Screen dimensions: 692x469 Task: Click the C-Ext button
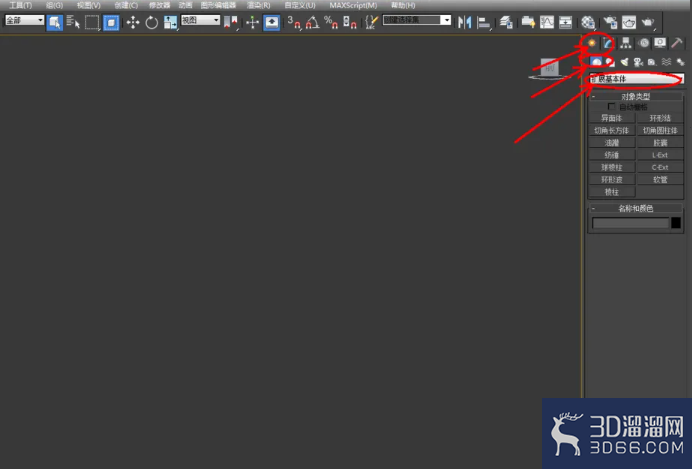[x=660, y=168]
